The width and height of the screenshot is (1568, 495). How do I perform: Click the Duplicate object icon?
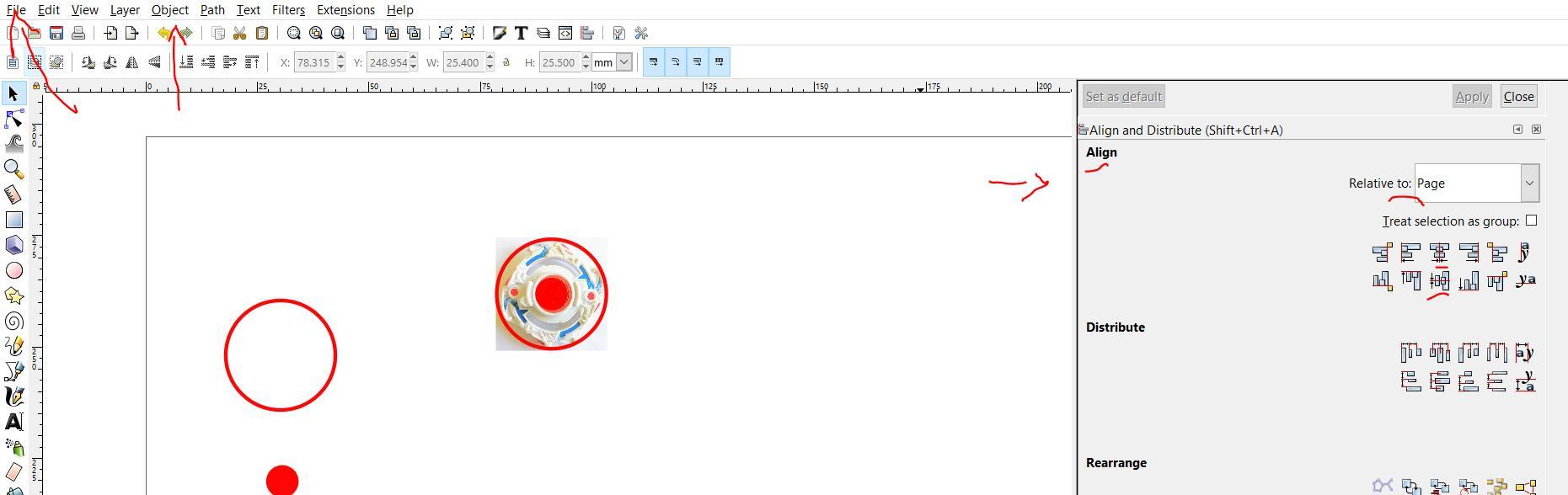pyautogui.click(x=370, y=33)
